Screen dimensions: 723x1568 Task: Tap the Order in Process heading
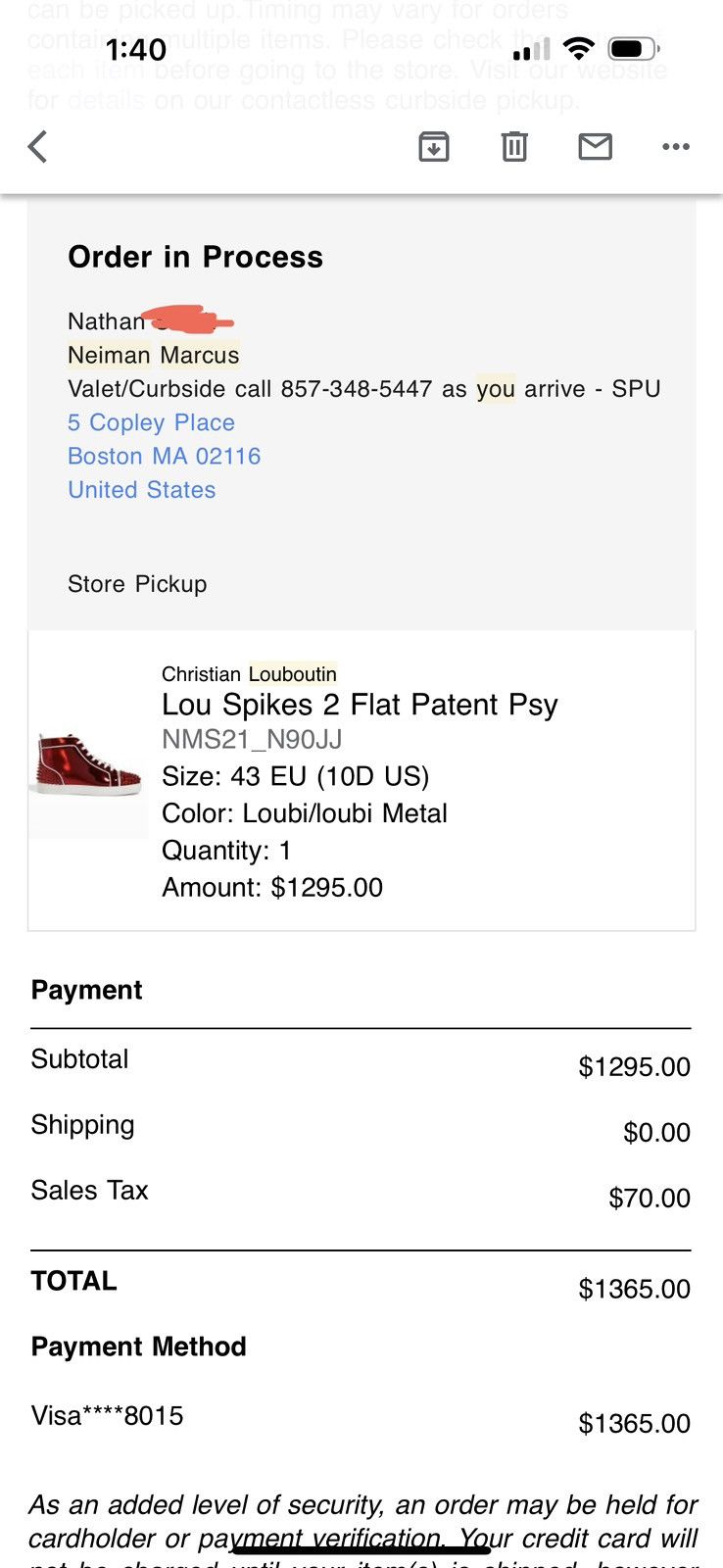(195, 257)
